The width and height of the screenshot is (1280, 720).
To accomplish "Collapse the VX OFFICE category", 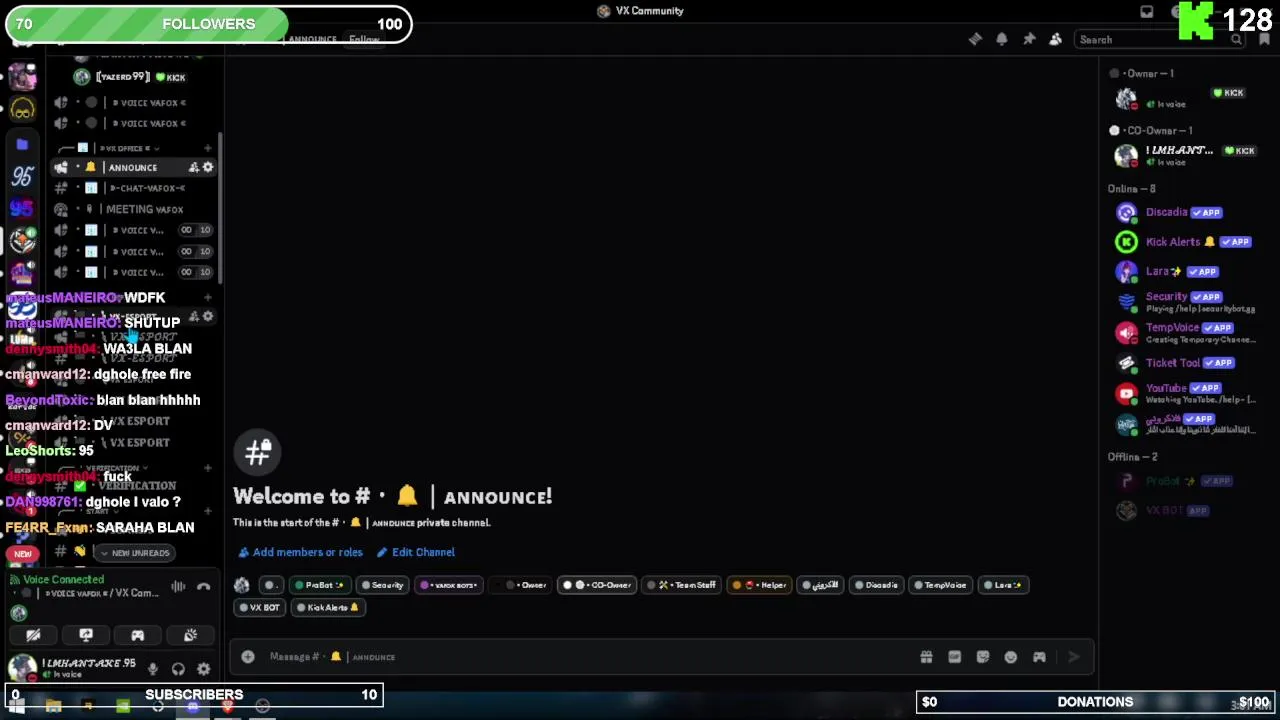I will pyautogui.click(x=130, y=148).
